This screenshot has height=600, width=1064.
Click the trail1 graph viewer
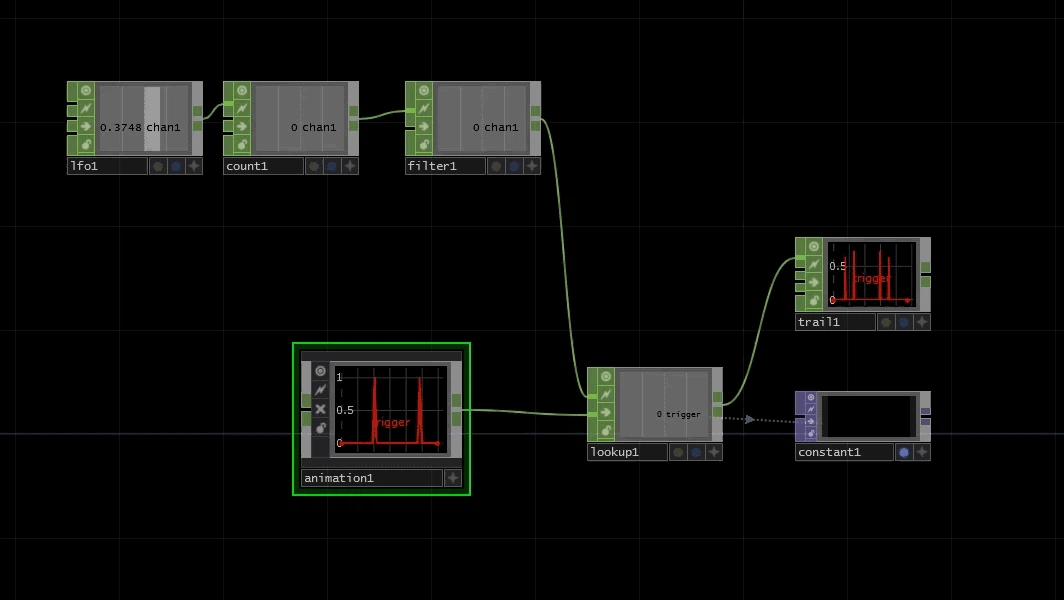(871, 274)
